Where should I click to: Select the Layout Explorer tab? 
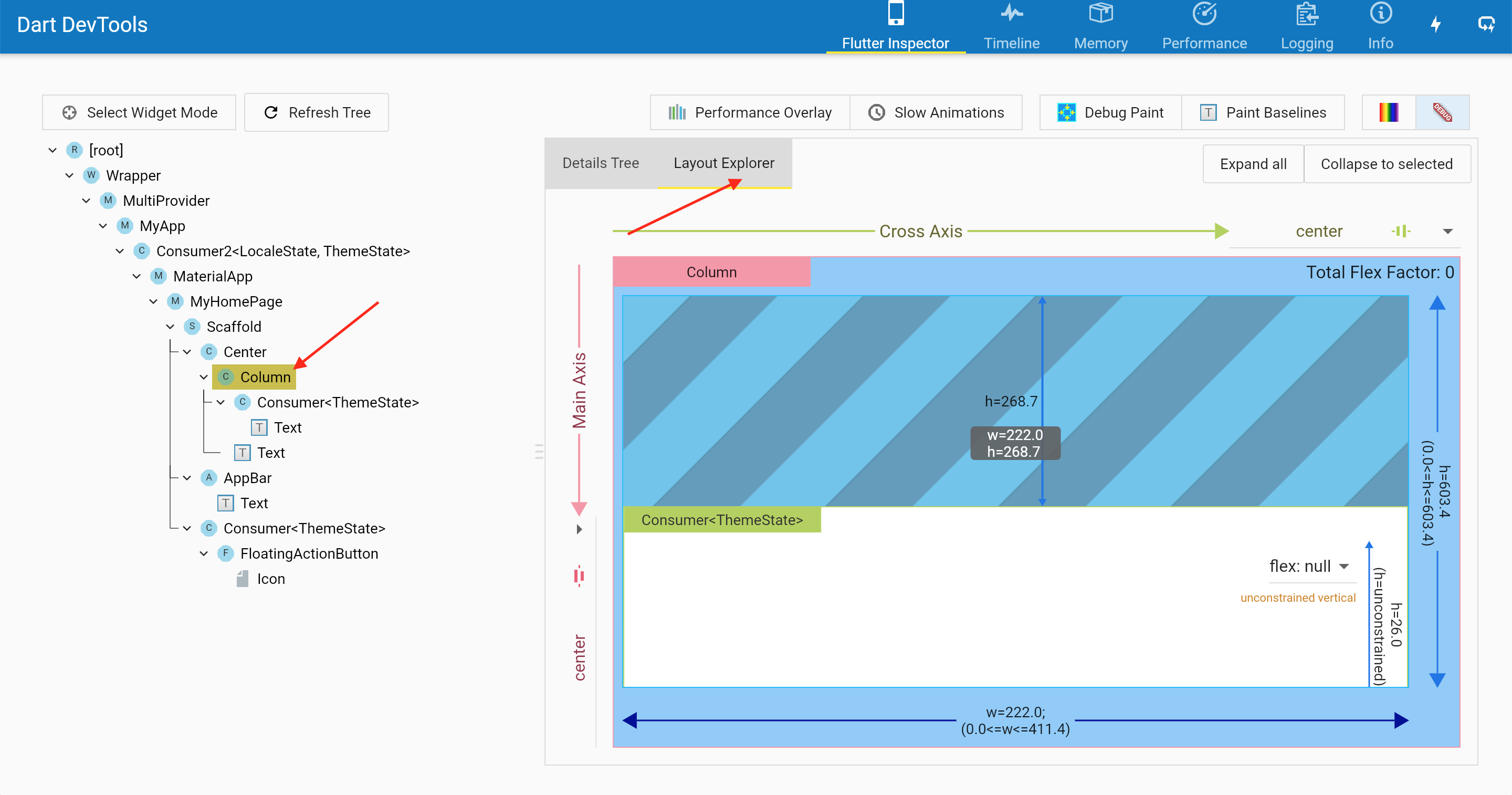click(724, 163)
